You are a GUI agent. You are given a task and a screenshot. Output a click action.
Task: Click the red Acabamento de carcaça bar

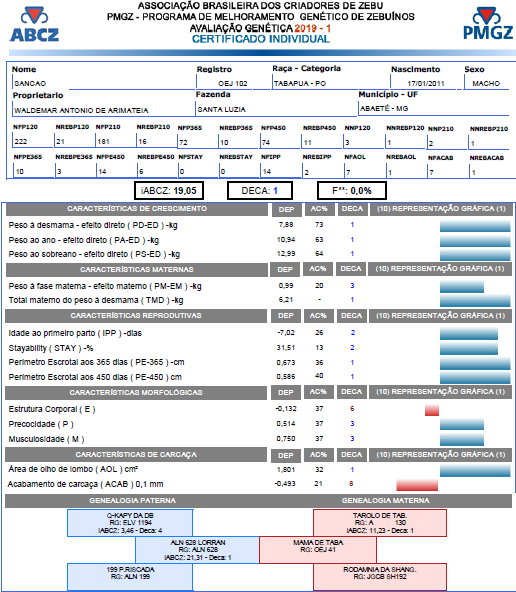click(x=417, y=485)
